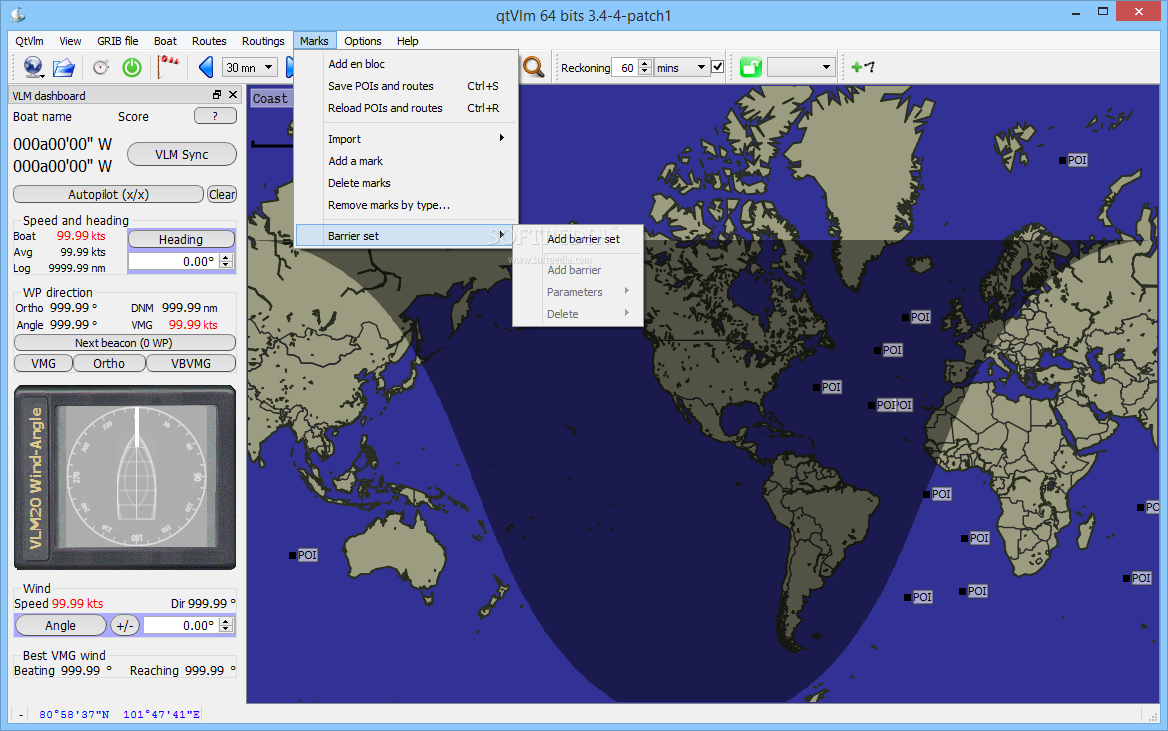Click the Coast label on the map
Image resolution: width=1168 pixels, height=731 pixels.
[x=270, y=98]
